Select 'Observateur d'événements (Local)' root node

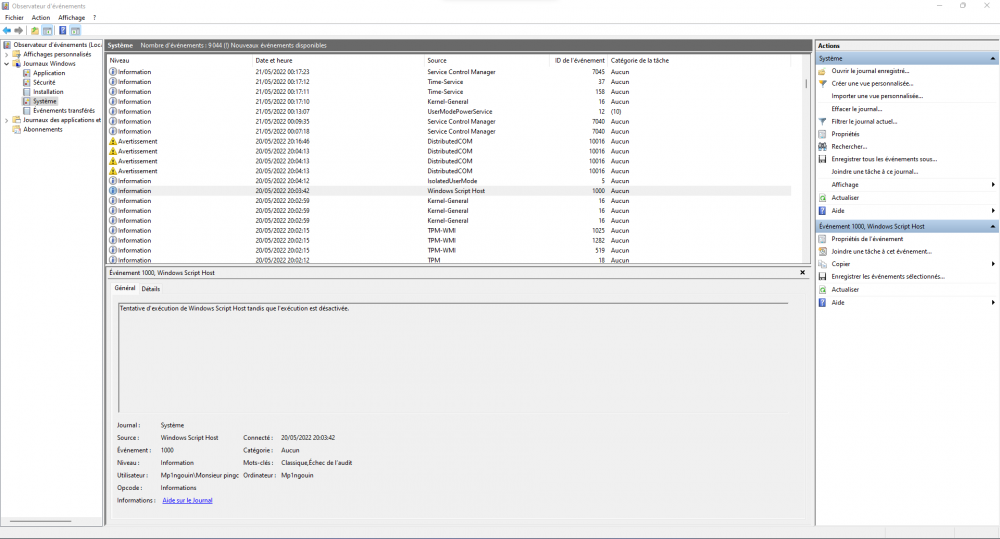tap(57, 45)
